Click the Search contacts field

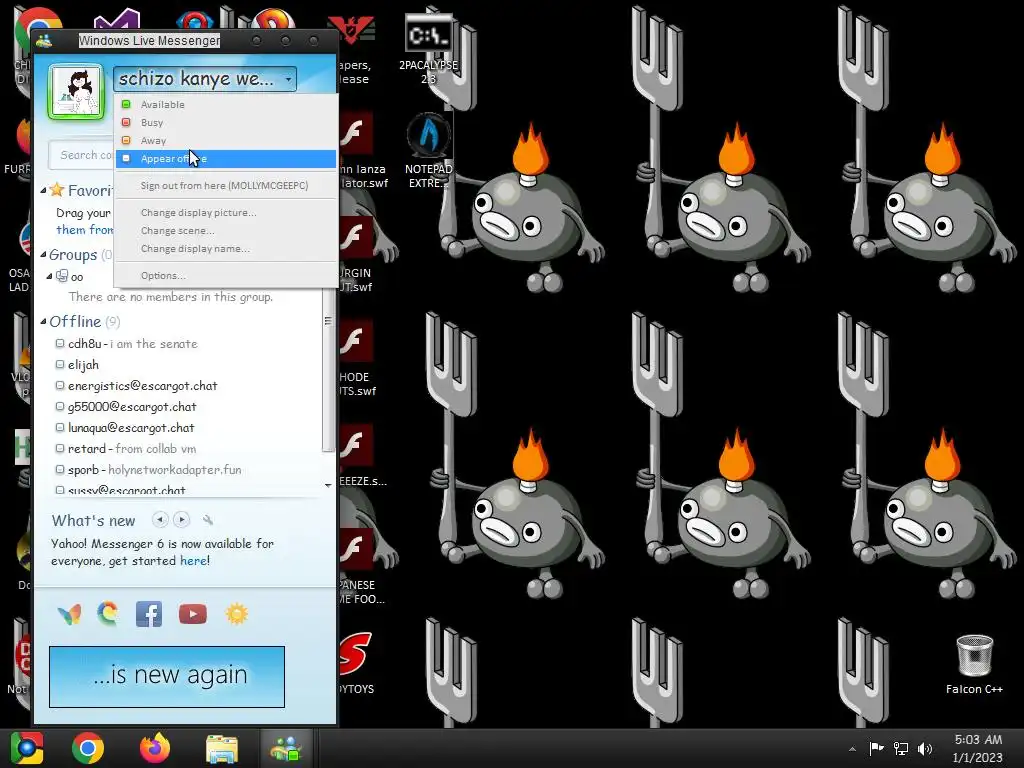click(x=81, y=155)
